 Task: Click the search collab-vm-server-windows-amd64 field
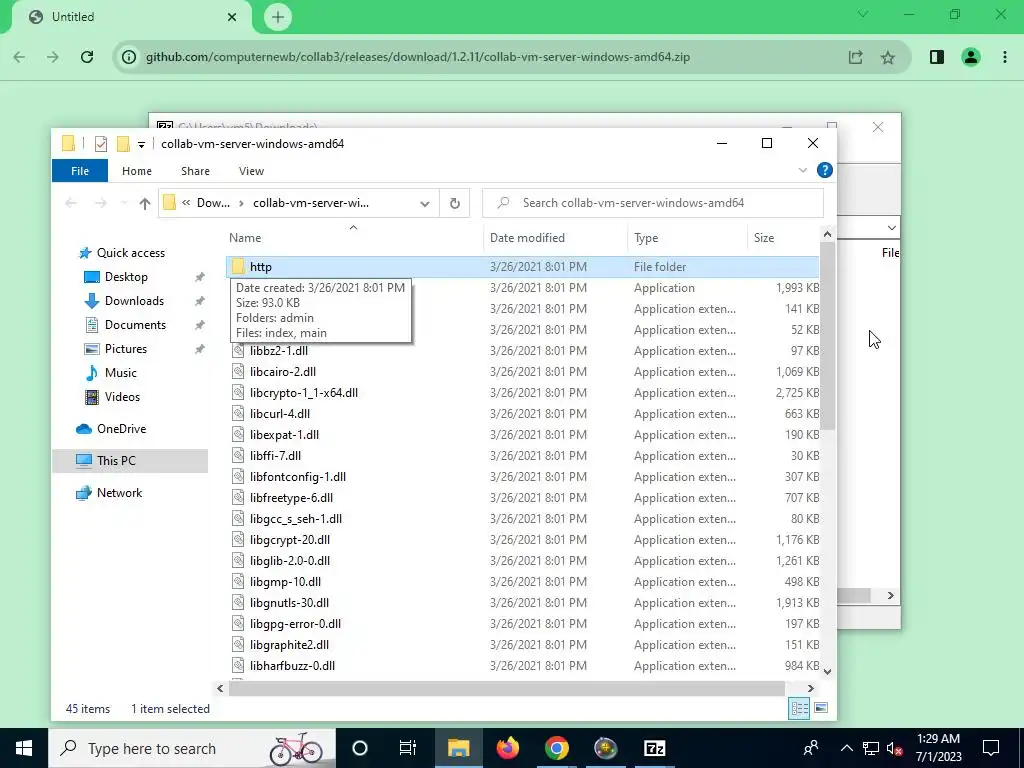(653, 203)
